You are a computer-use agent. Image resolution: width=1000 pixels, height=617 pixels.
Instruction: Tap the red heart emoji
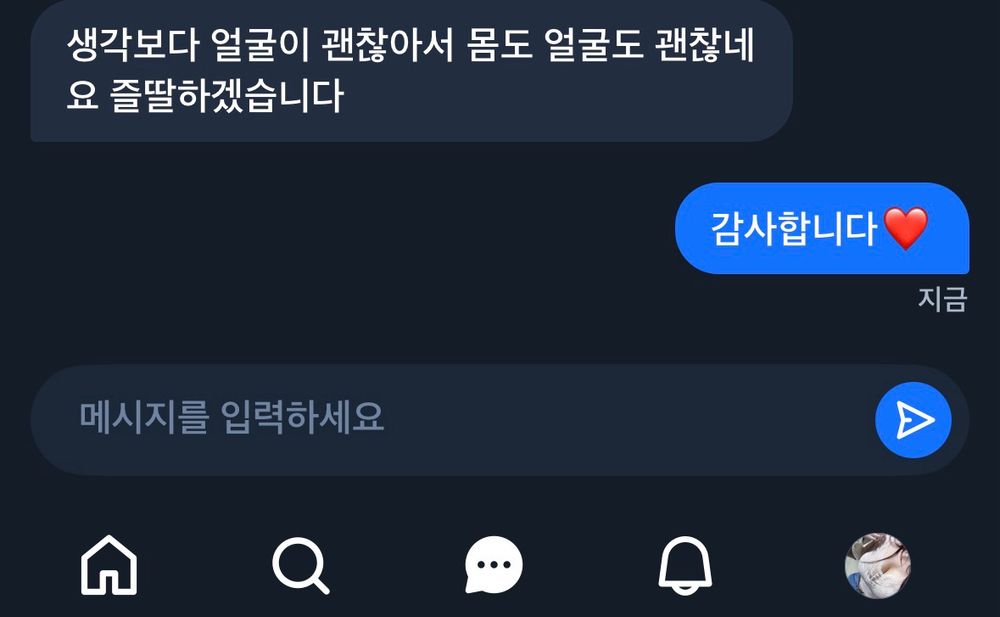click(x=906, y=228)
